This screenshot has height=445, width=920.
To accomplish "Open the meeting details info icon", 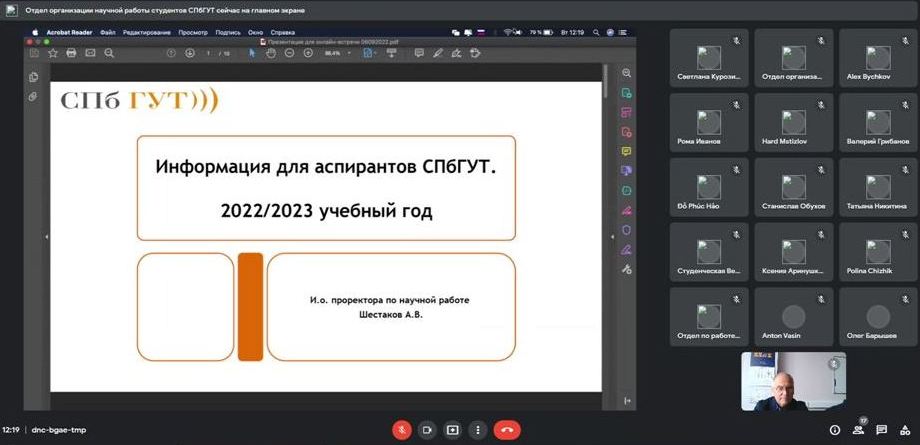I will click(835, 430).
